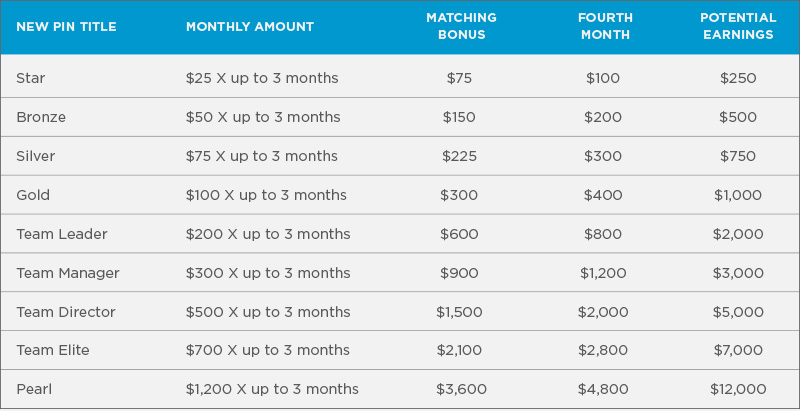Click the $12,000 potential earnings value
Screen dimensions: 800x411
(x=738, y=390)
